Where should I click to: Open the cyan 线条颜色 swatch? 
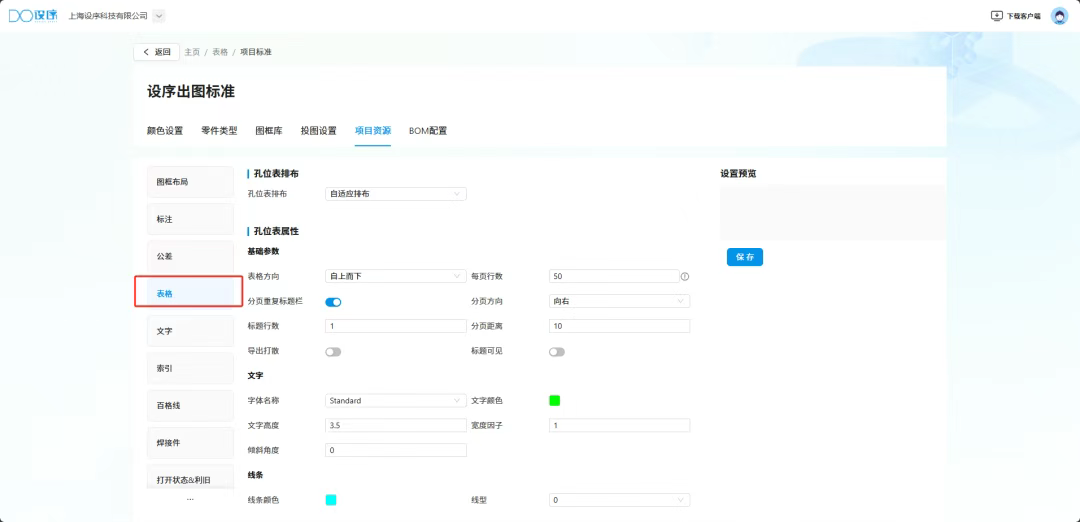[x=331, y=500]
